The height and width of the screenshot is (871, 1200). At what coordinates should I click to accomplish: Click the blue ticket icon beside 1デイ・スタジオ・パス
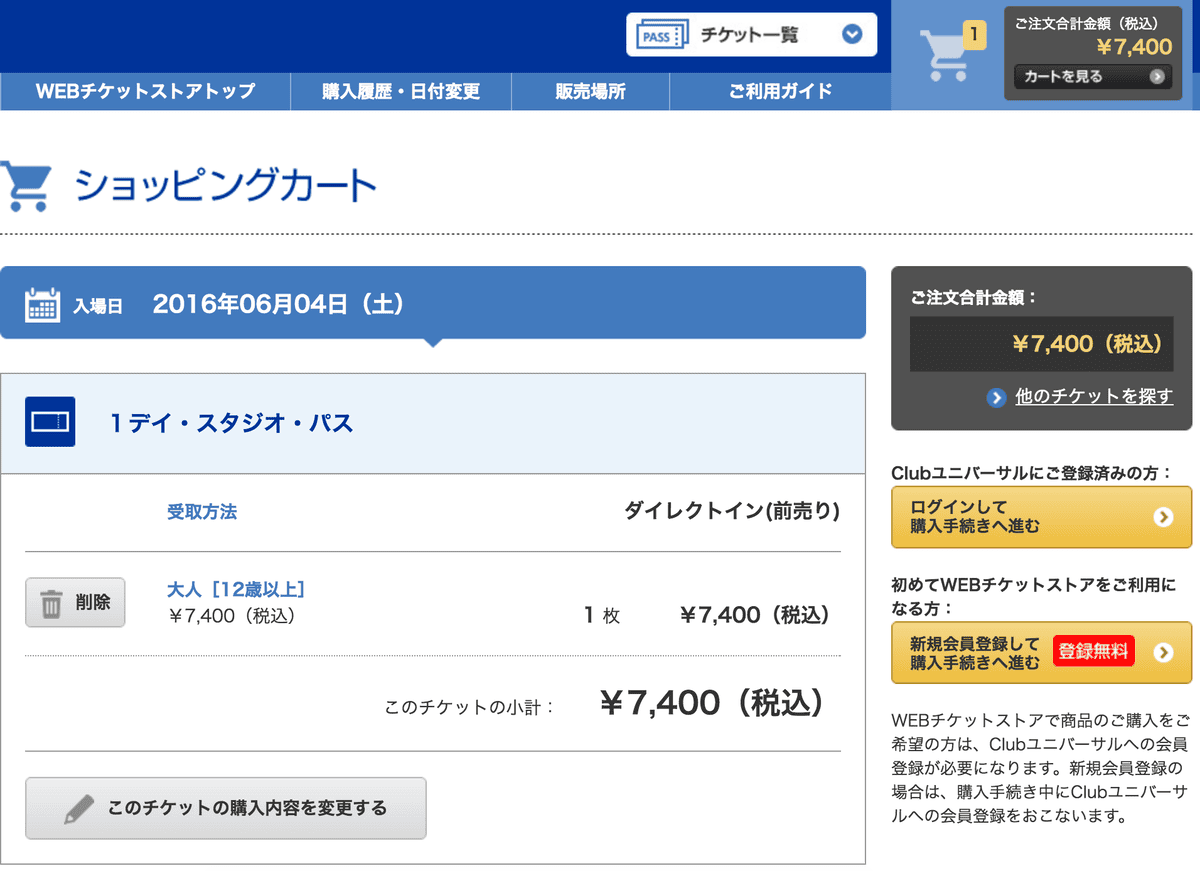(50, 423)
